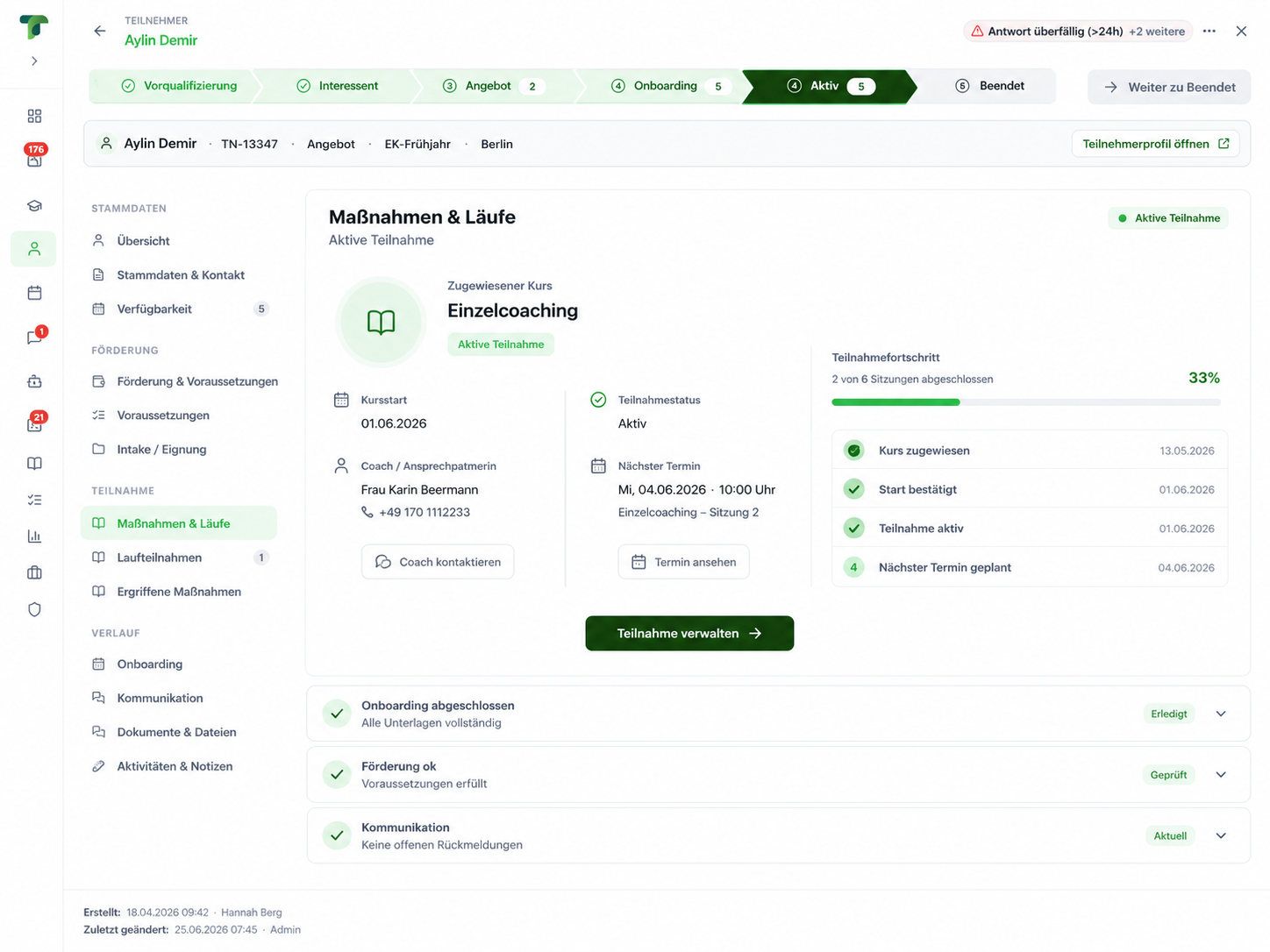Open Verfügbarkeit menu entry
1270x952 pixels.
(x=179, y=309)
